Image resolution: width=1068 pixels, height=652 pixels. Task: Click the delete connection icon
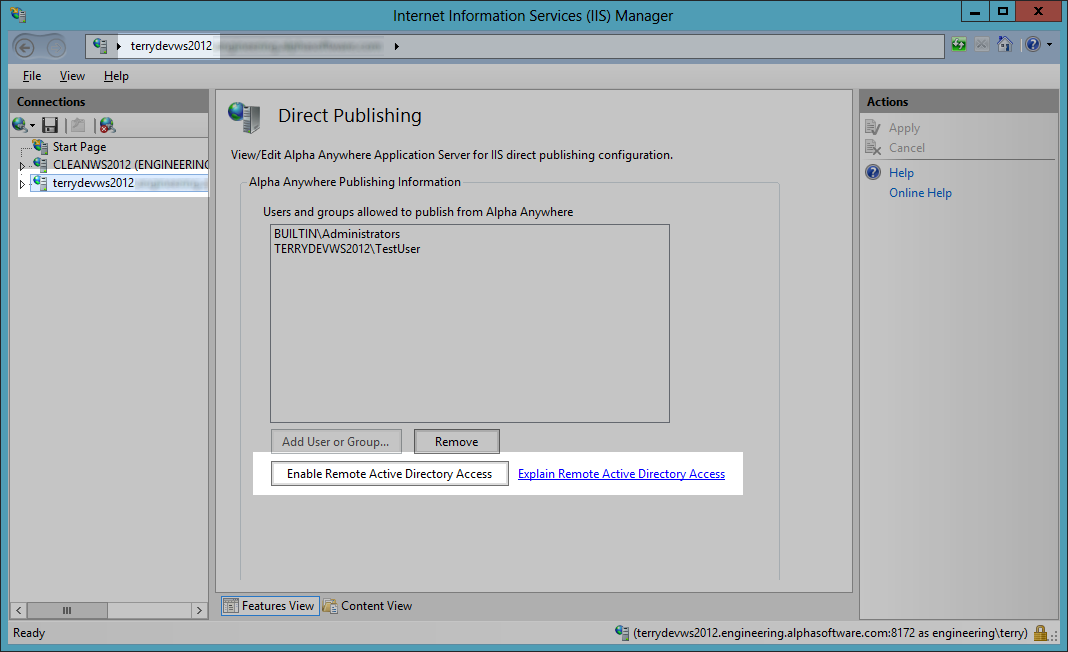point(107,125)
